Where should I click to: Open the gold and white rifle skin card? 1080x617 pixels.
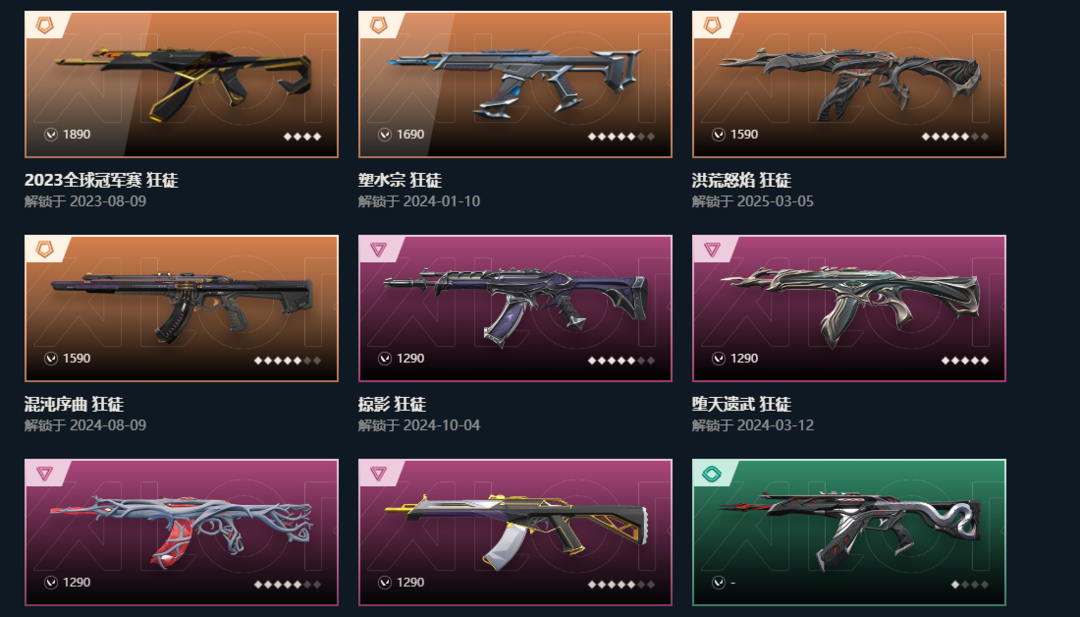tap(515, 532)
